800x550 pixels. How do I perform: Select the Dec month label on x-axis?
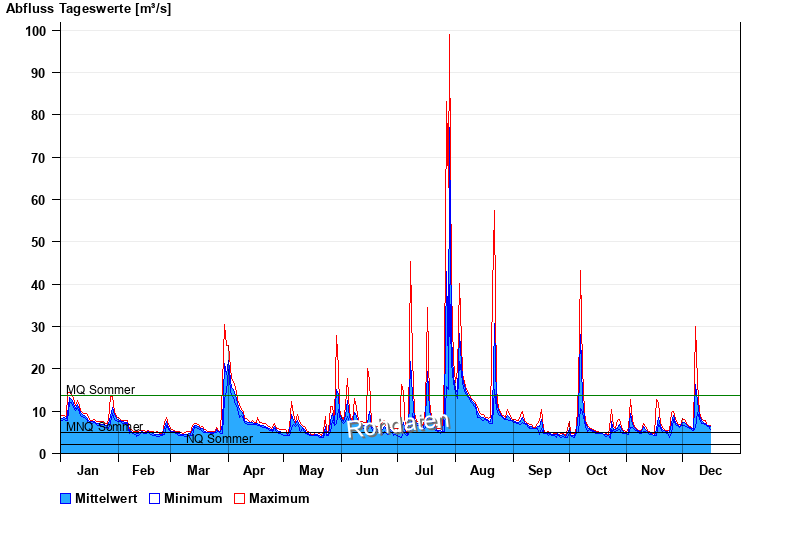point(710,471)
